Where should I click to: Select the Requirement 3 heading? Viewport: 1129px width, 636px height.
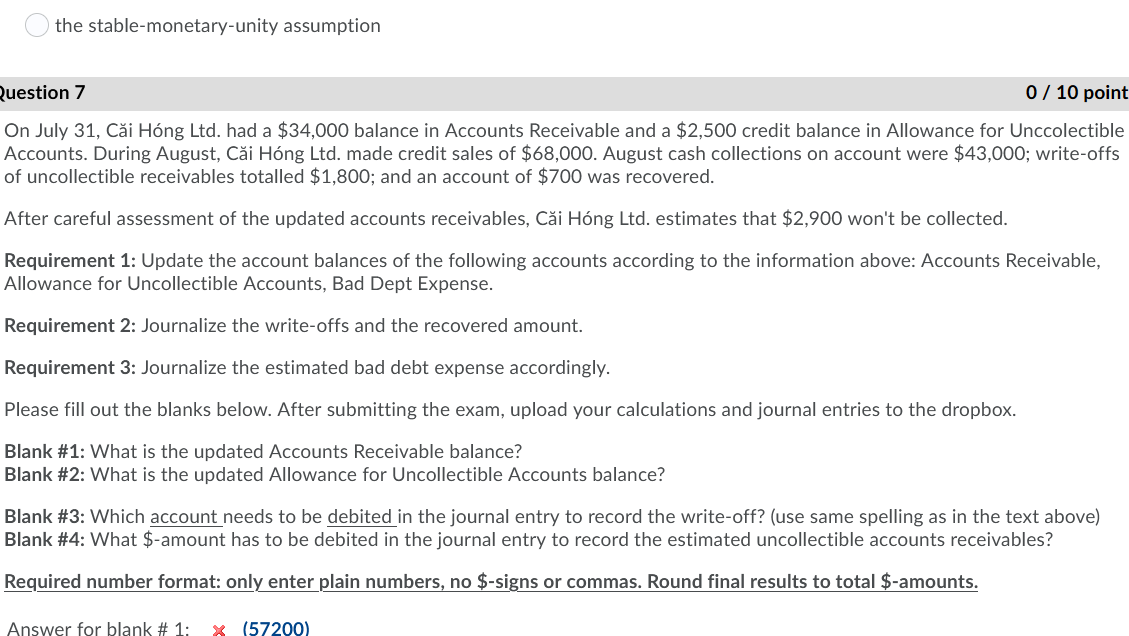[x=63, y=367]
